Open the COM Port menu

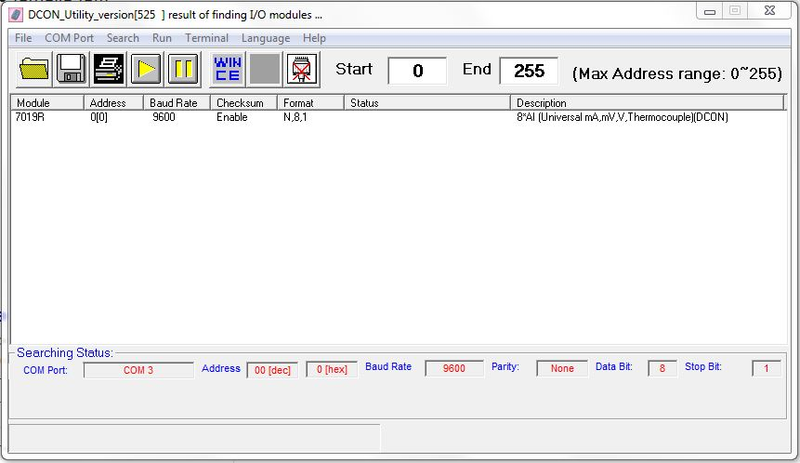[69, 38]
